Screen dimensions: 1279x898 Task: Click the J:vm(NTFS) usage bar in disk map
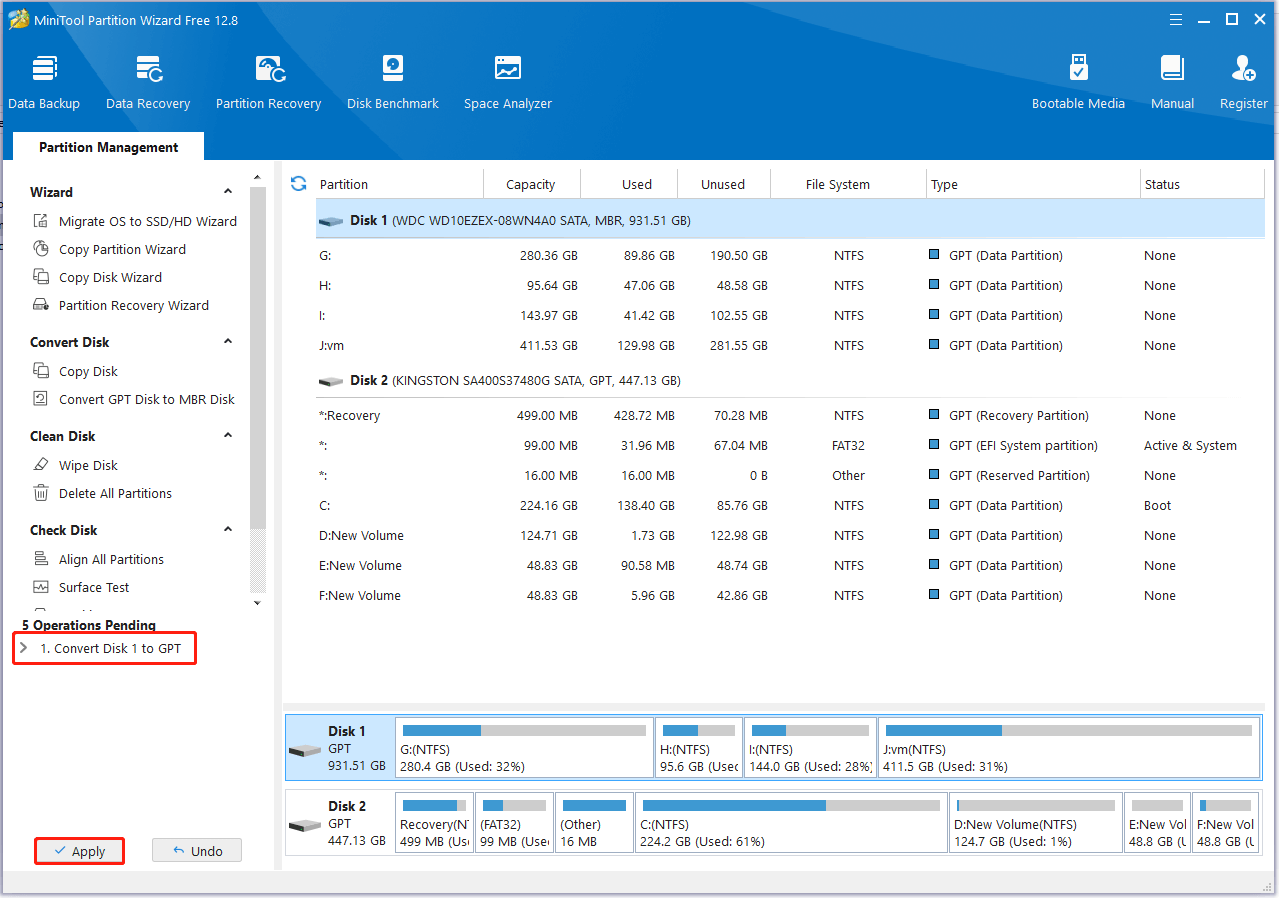coord(1069,731)
